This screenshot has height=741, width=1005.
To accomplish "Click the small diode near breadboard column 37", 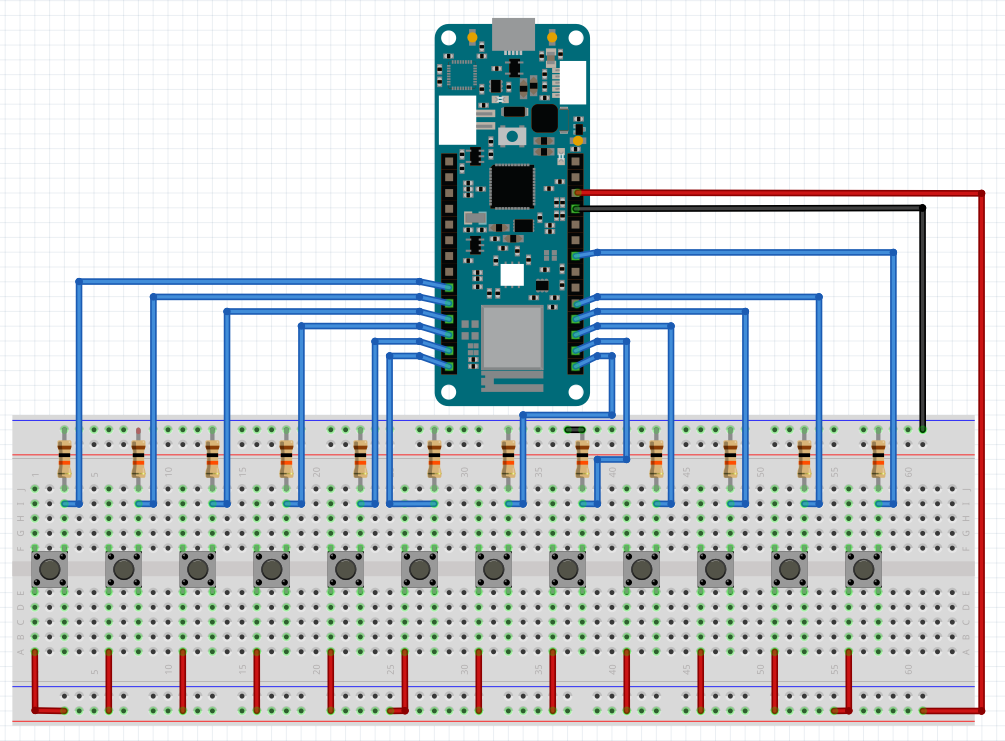I will [573, 430].
